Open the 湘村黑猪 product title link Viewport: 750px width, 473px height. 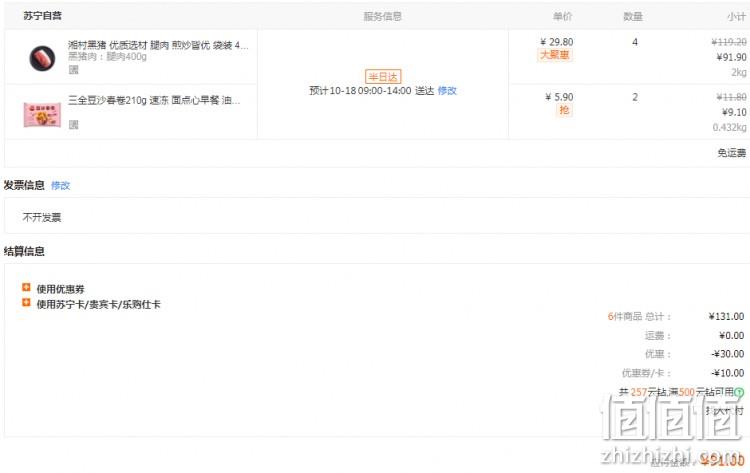158,45
